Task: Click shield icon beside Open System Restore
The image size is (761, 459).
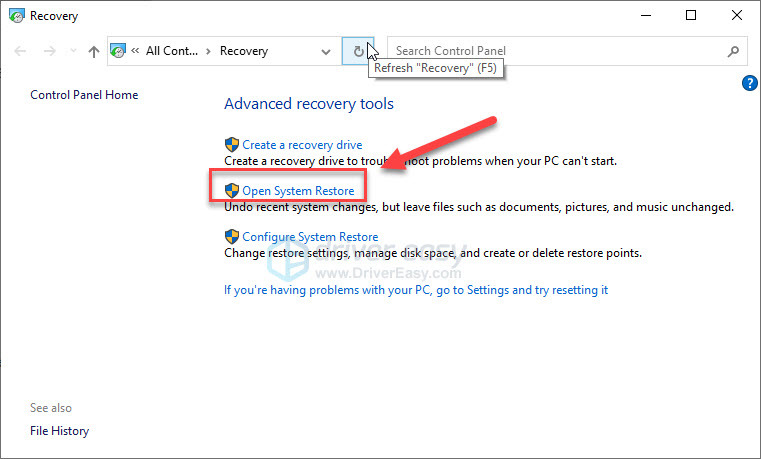Action: click(x=232, y=190)
